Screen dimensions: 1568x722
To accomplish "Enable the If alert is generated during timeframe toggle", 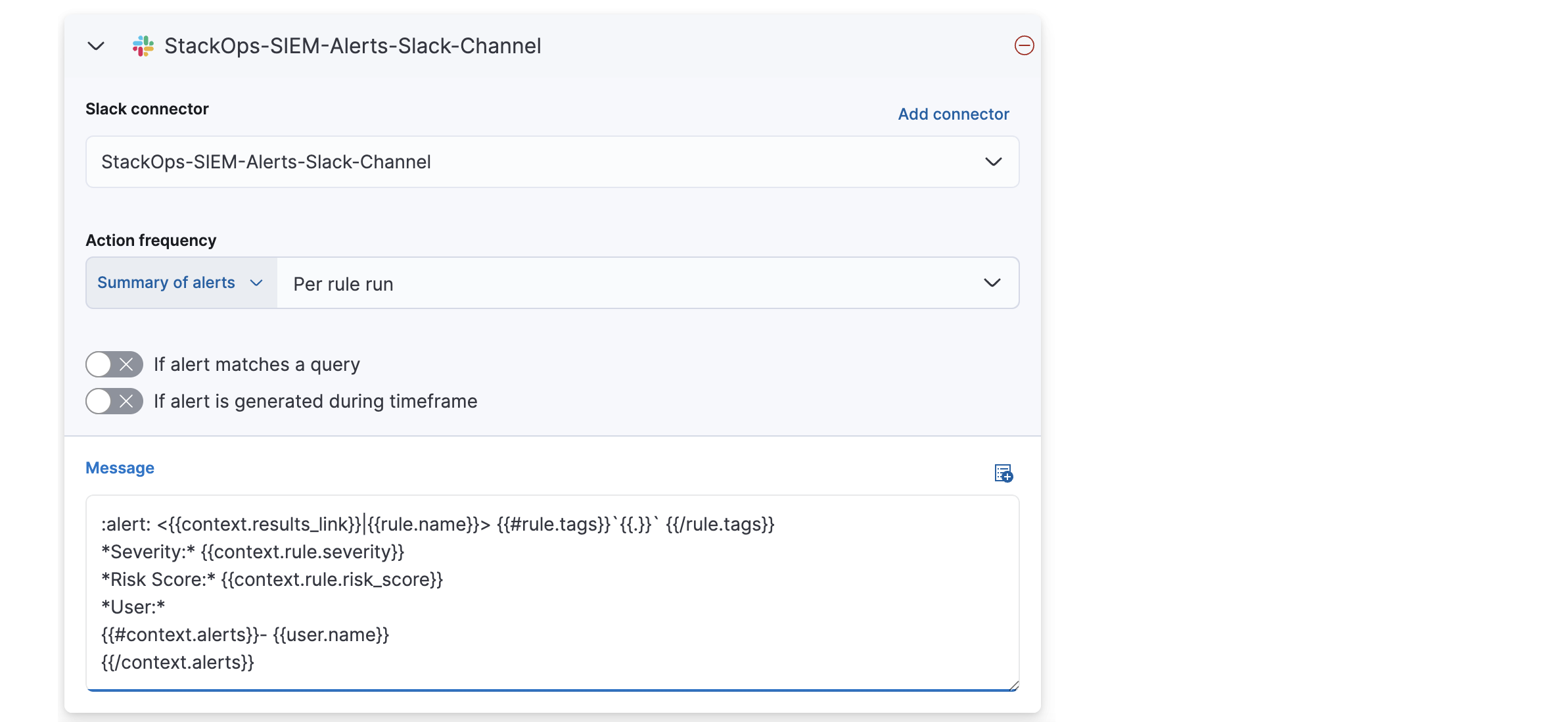I will 113,401.
